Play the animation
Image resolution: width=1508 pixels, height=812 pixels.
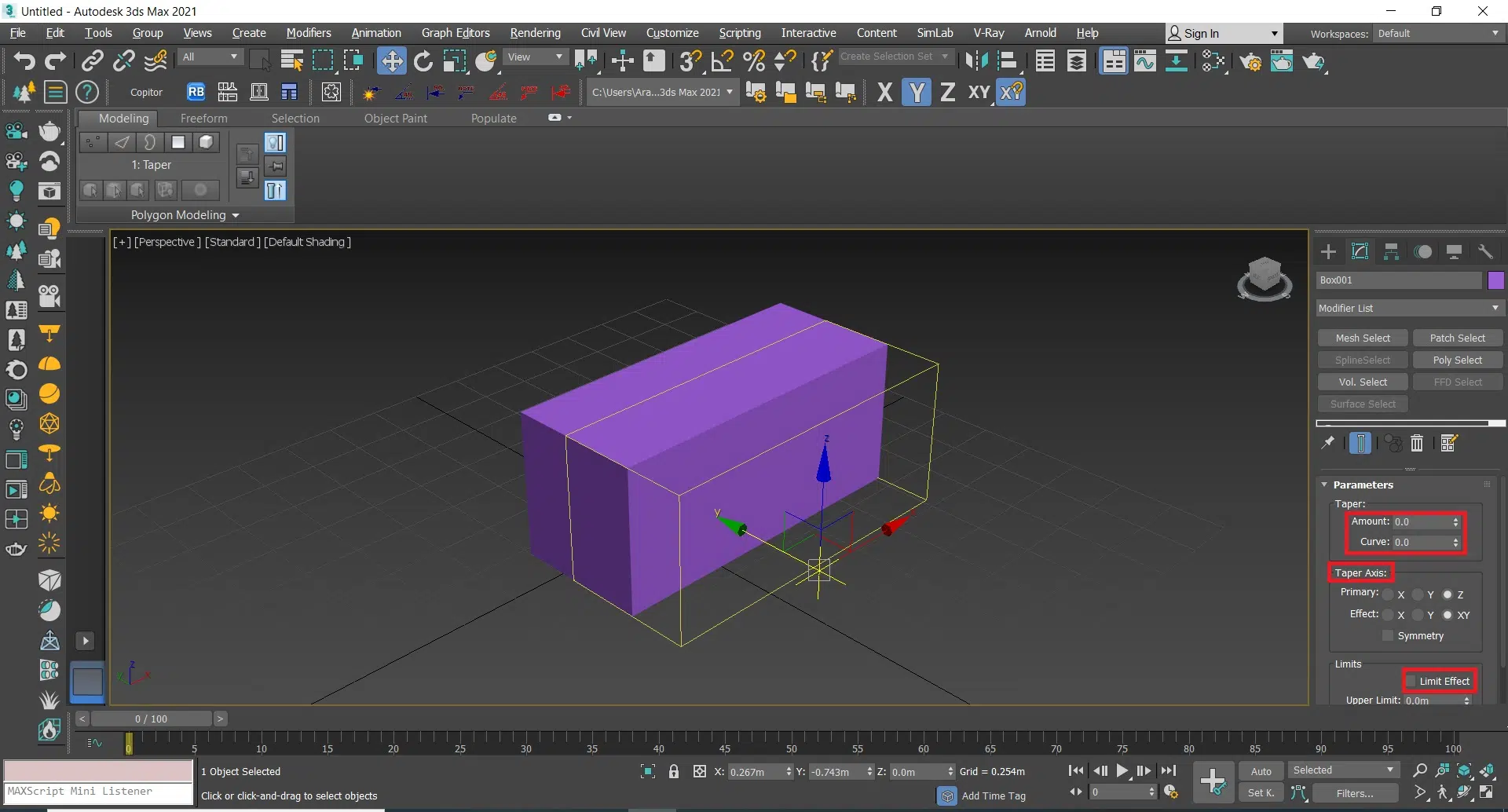pos(1122,770)
